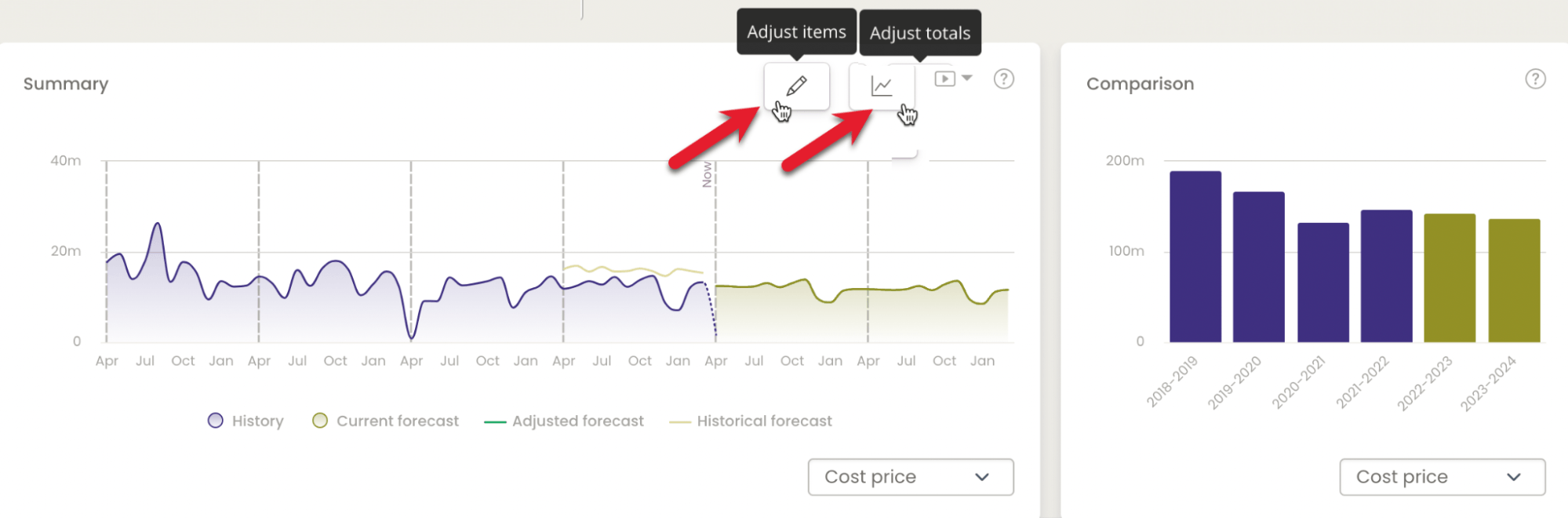Hide the Historical forecast series via legend
Viewport: 1568px width, 518px height.
pyautogui.click(x=750, y=421)
